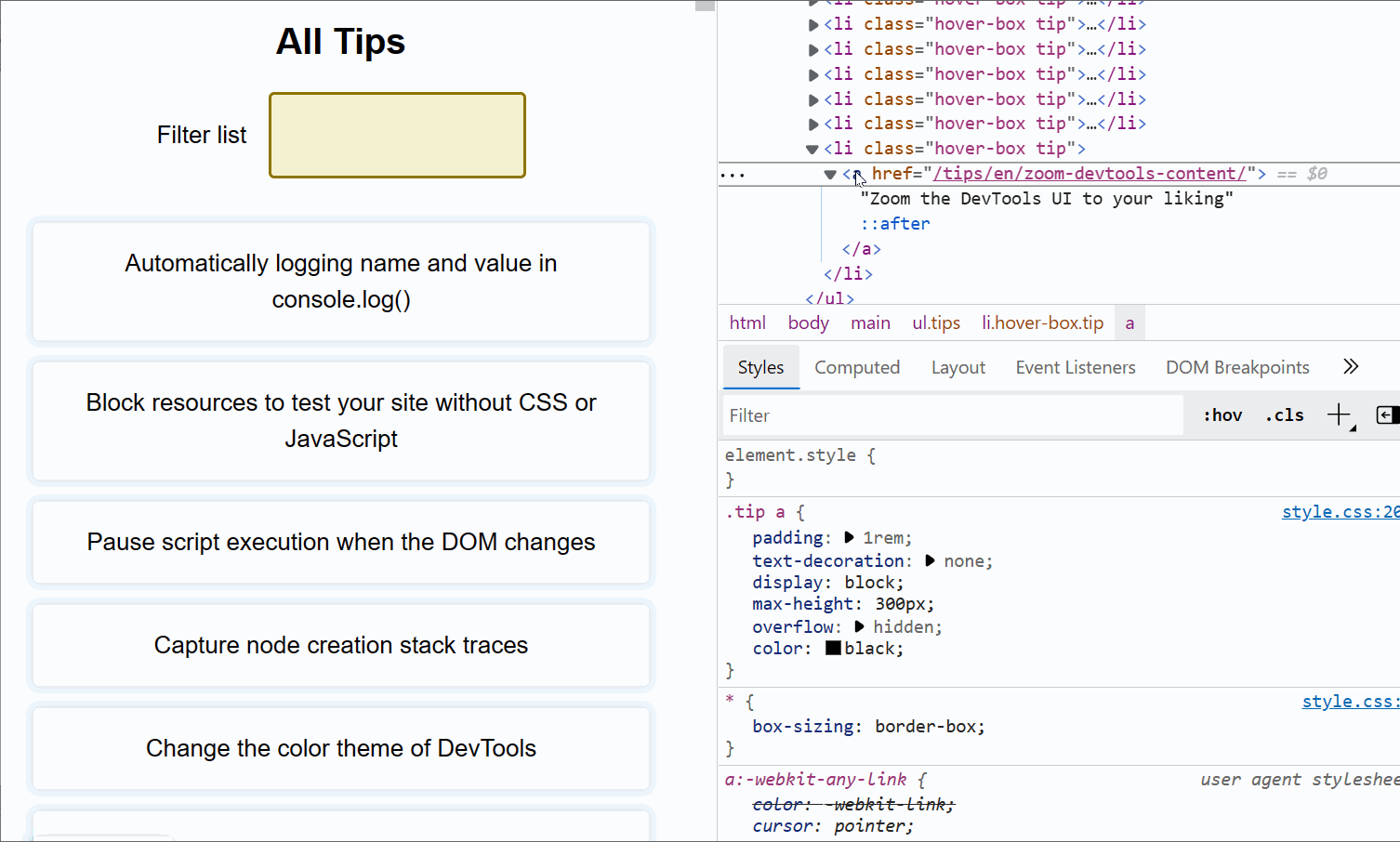1400x842 pixels.
Task: Switch to the Layout tab
Action: tap(958, 368)
